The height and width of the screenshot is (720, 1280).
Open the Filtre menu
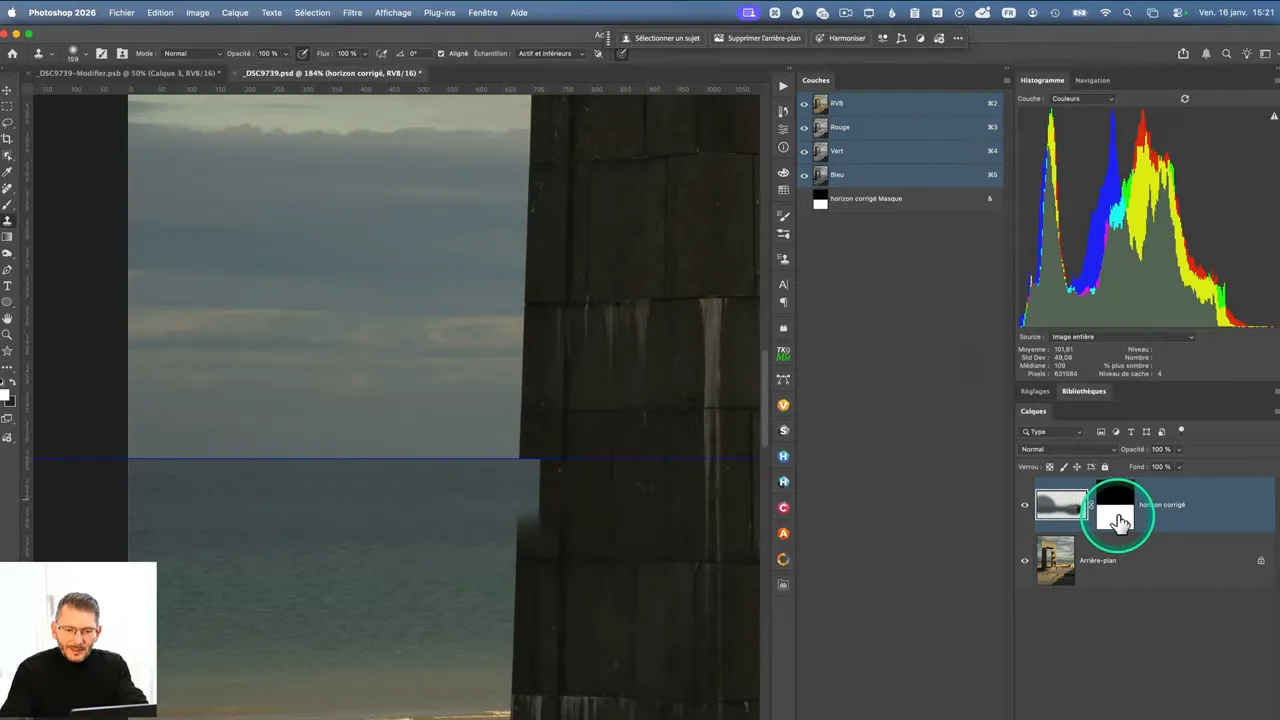coord(352,13)
